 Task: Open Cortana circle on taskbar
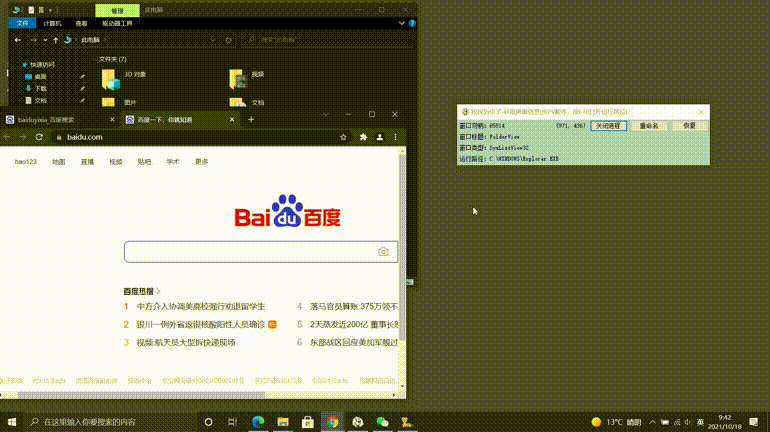(x=208, y=422)
